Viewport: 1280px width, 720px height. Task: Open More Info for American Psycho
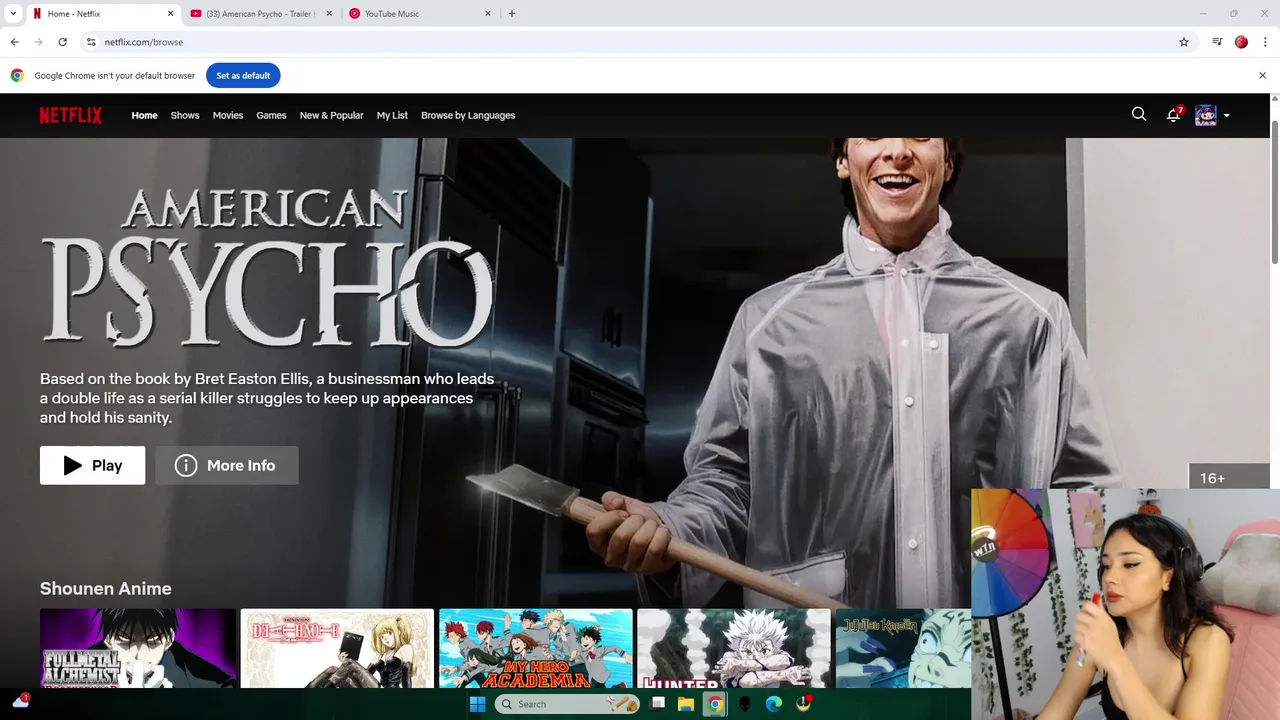[227, 465]
